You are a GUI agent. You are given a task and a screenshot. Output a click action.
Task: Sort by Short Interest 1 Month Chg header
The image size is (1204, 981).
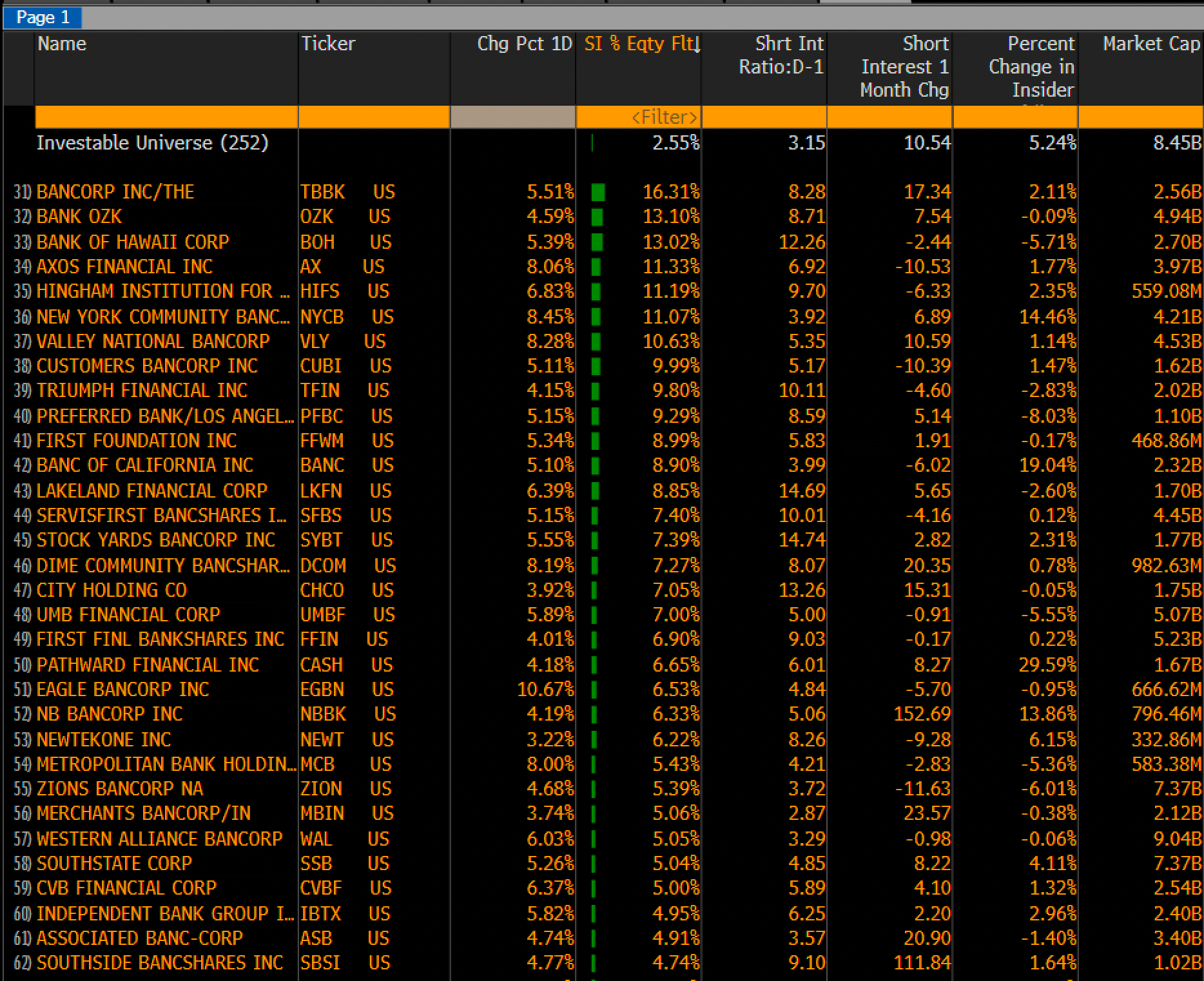[904, 67]
